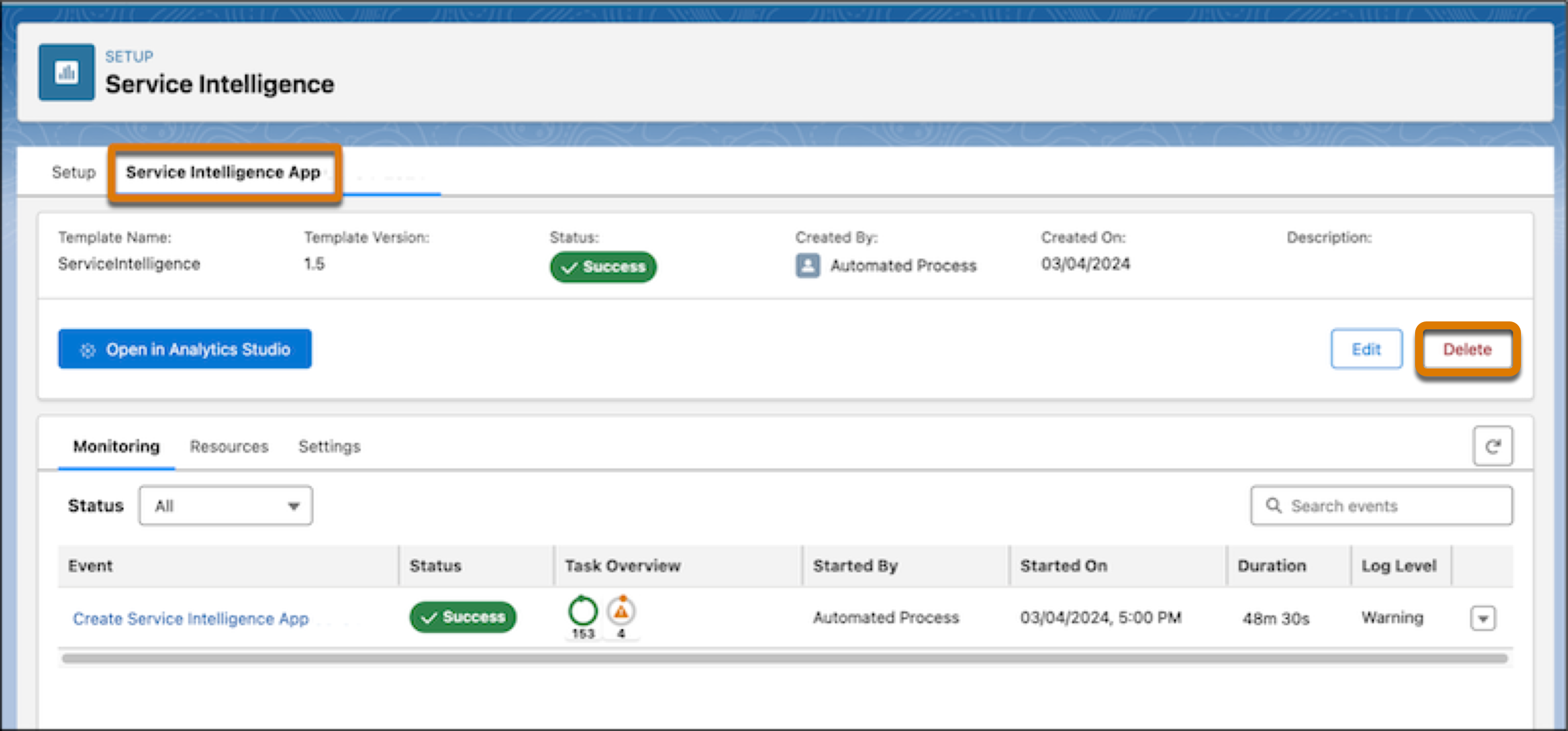Switch to the Resources tab

229,446
